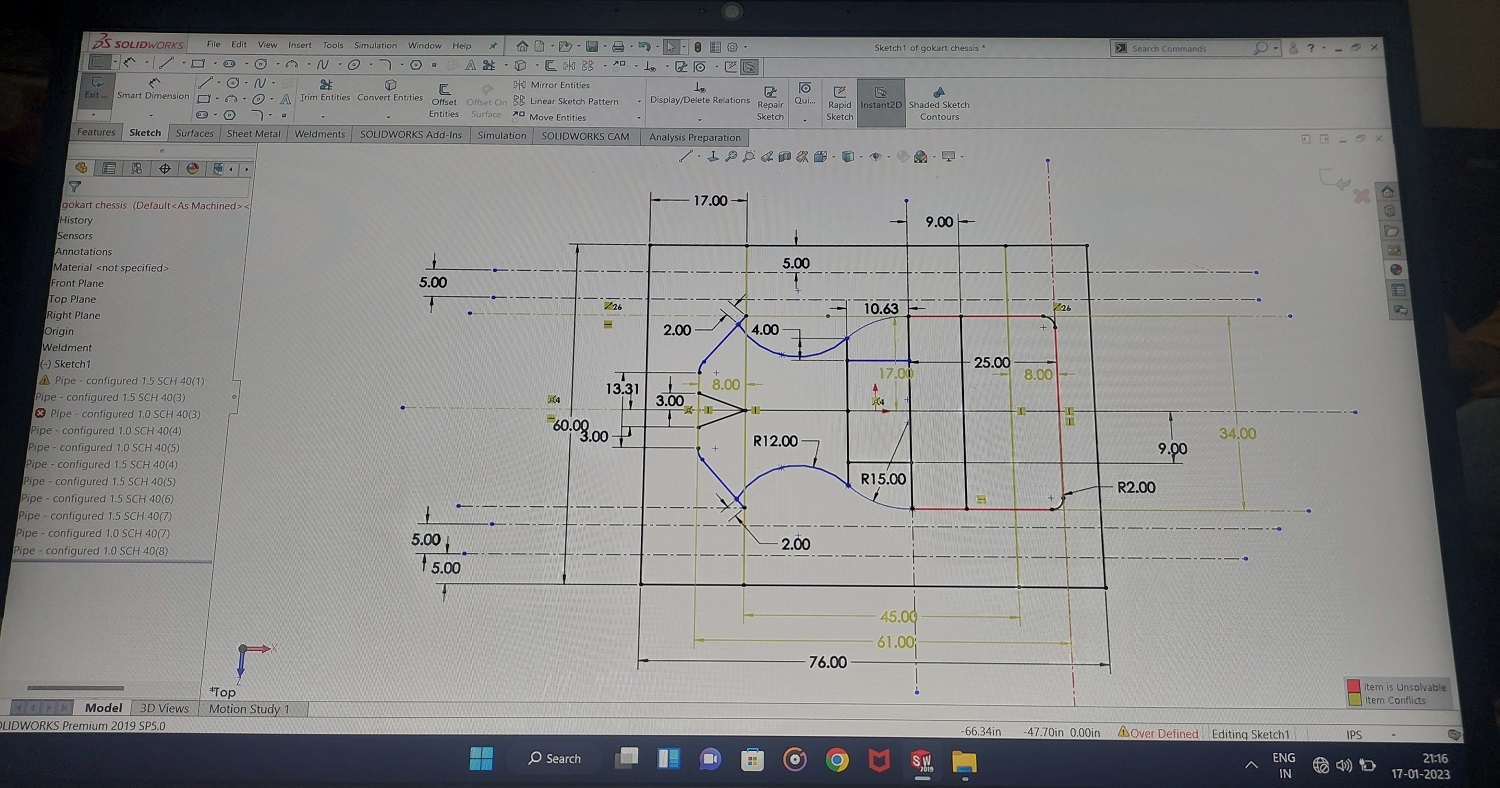
Task: Open the Search Commands dropdown arrow
Action: (1276, 48)
